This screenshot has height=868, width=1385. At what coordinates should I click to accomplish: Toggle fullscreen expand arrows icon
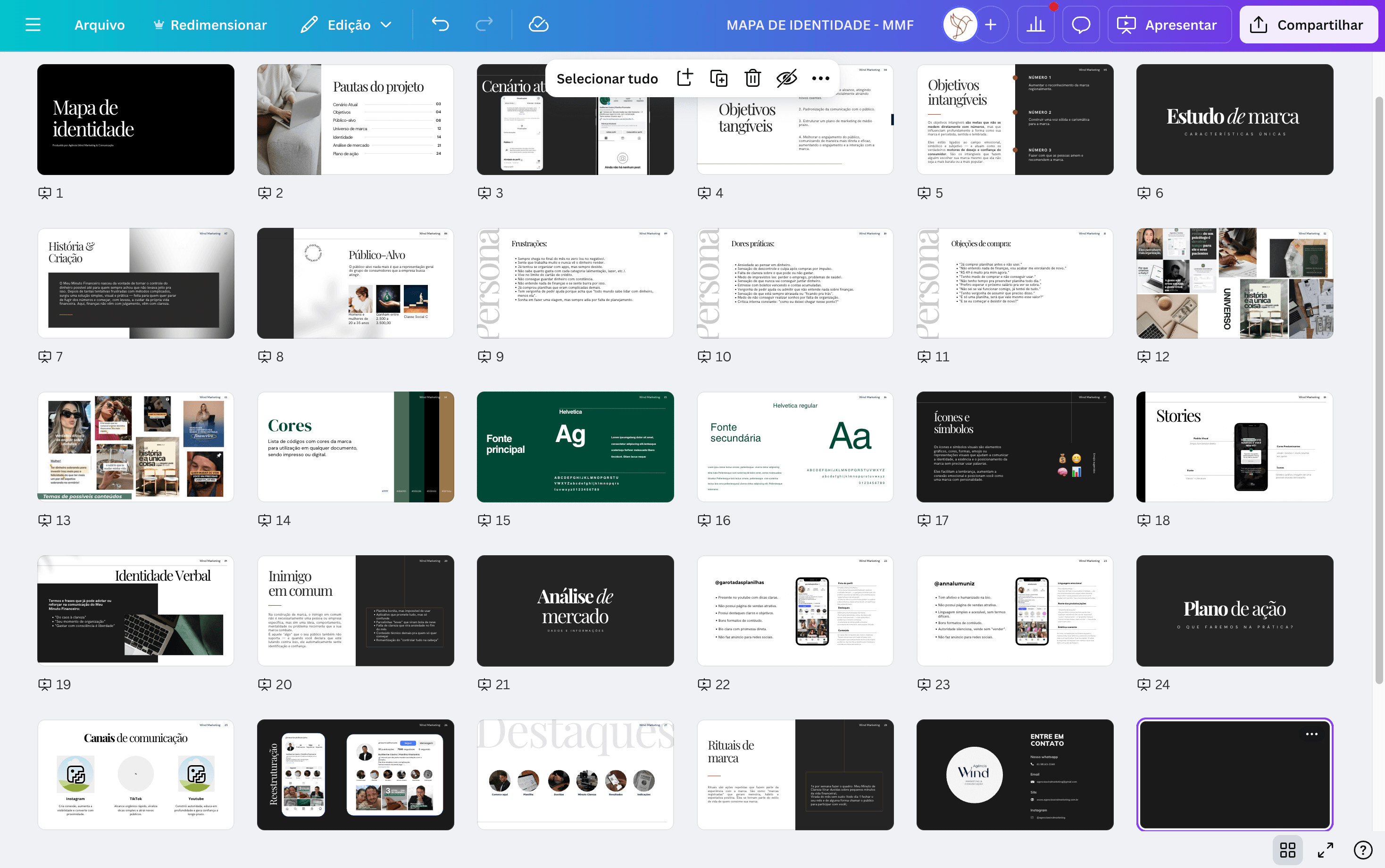tap(1325, 850)
